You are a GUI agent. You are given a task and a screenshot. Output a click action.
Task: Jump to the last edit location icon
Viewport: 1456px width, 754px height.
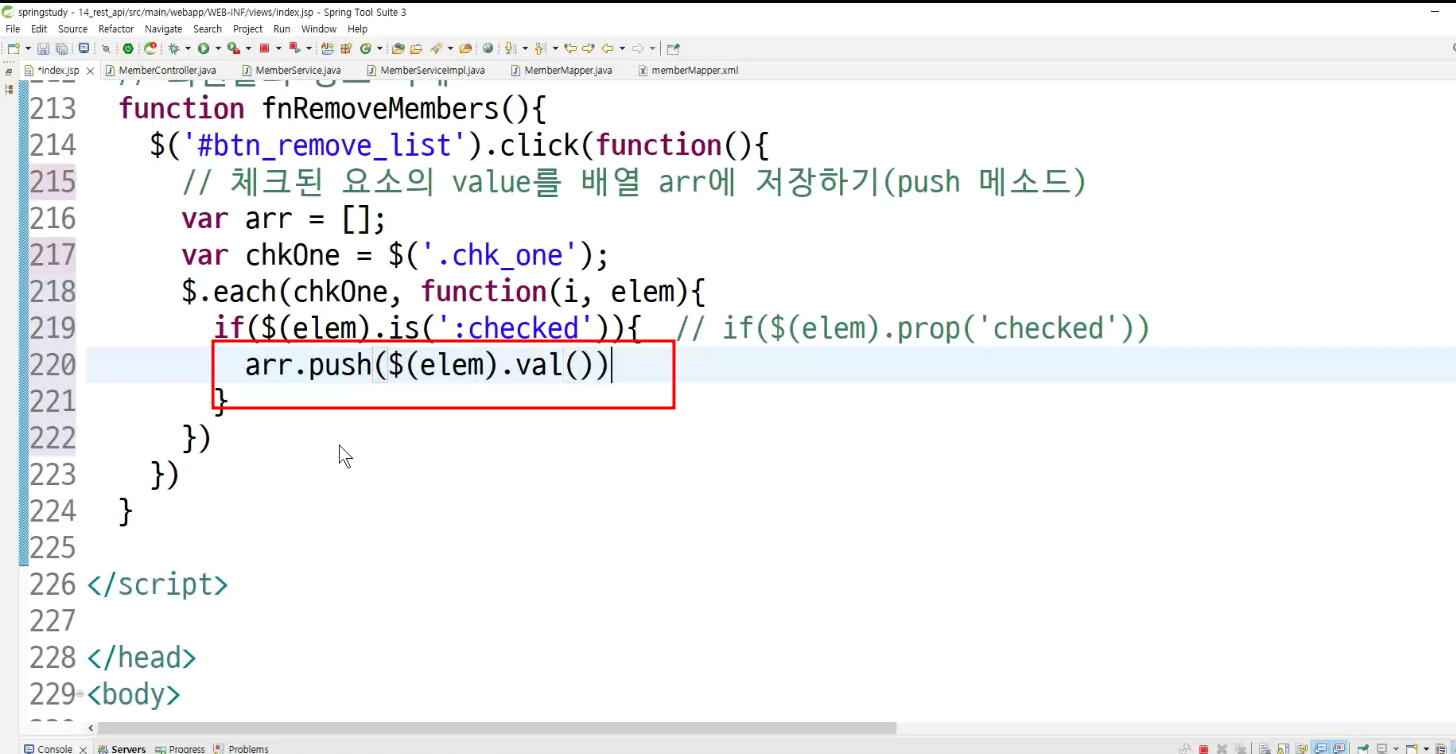pos(570,48)
